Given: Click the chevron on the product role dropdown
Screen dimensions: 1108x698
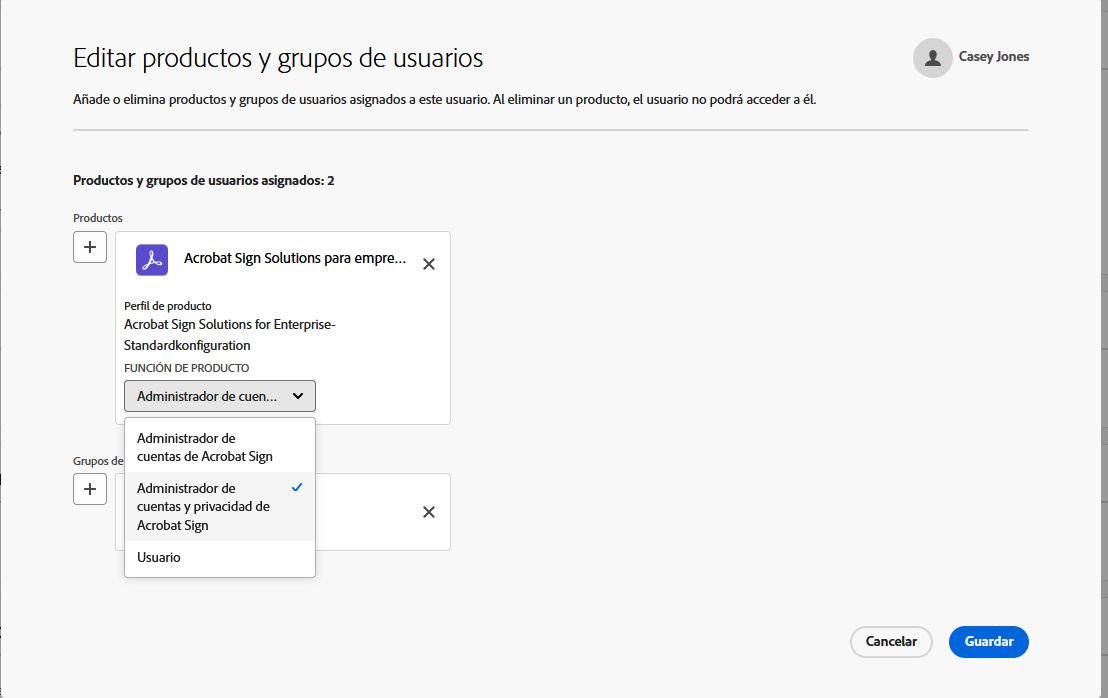Looking at the screenshot, I should coord(298,396).
